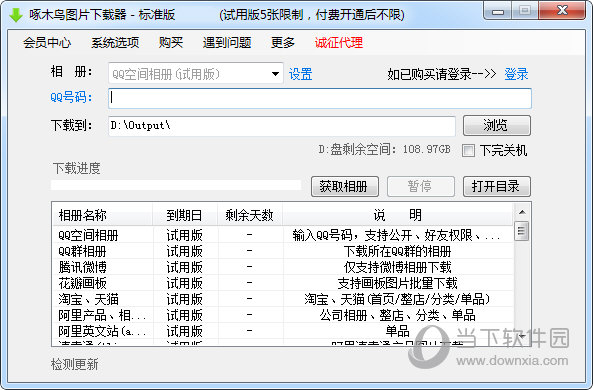
Task: Click the list scrollbar thumb
Action: coord(522,231)
